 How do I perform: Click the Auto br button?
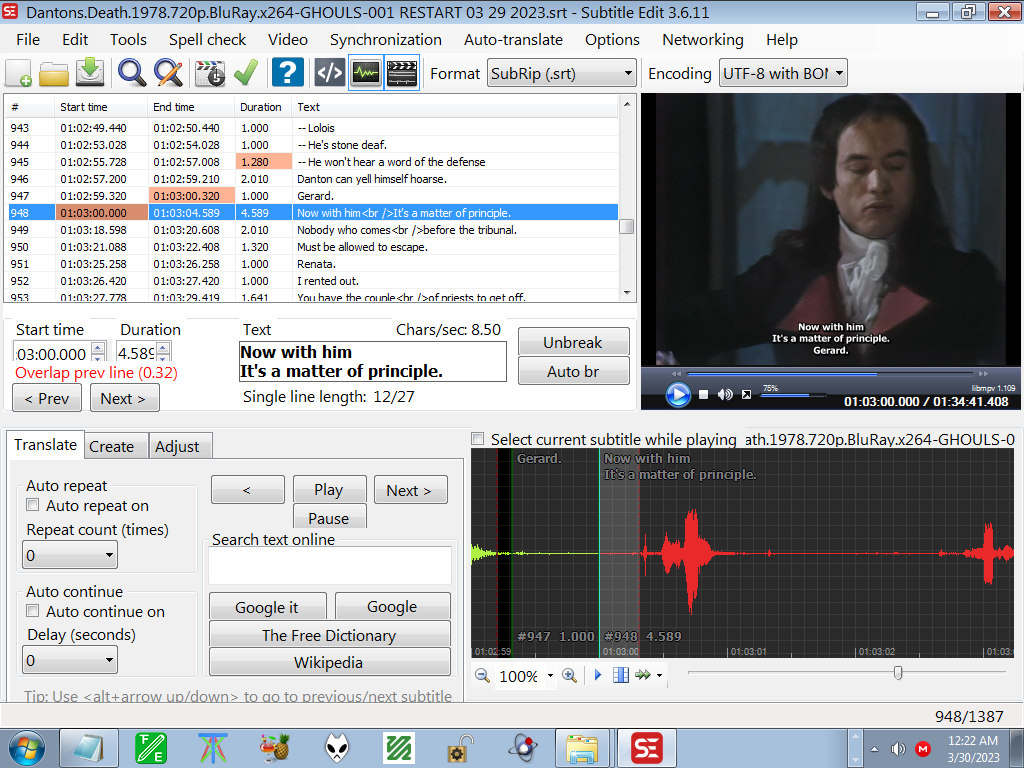click(x=573, y=371)
